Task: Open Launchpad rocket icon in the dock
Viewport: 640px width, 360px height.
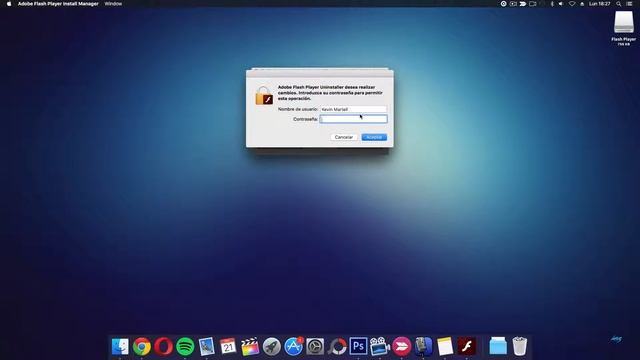Action: click(271, 347)
